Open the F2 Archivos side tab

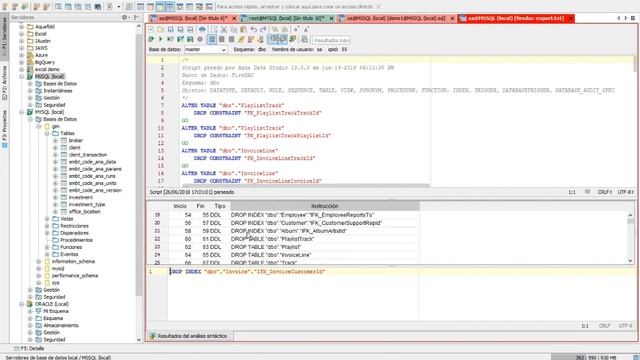tap(4, 83)
